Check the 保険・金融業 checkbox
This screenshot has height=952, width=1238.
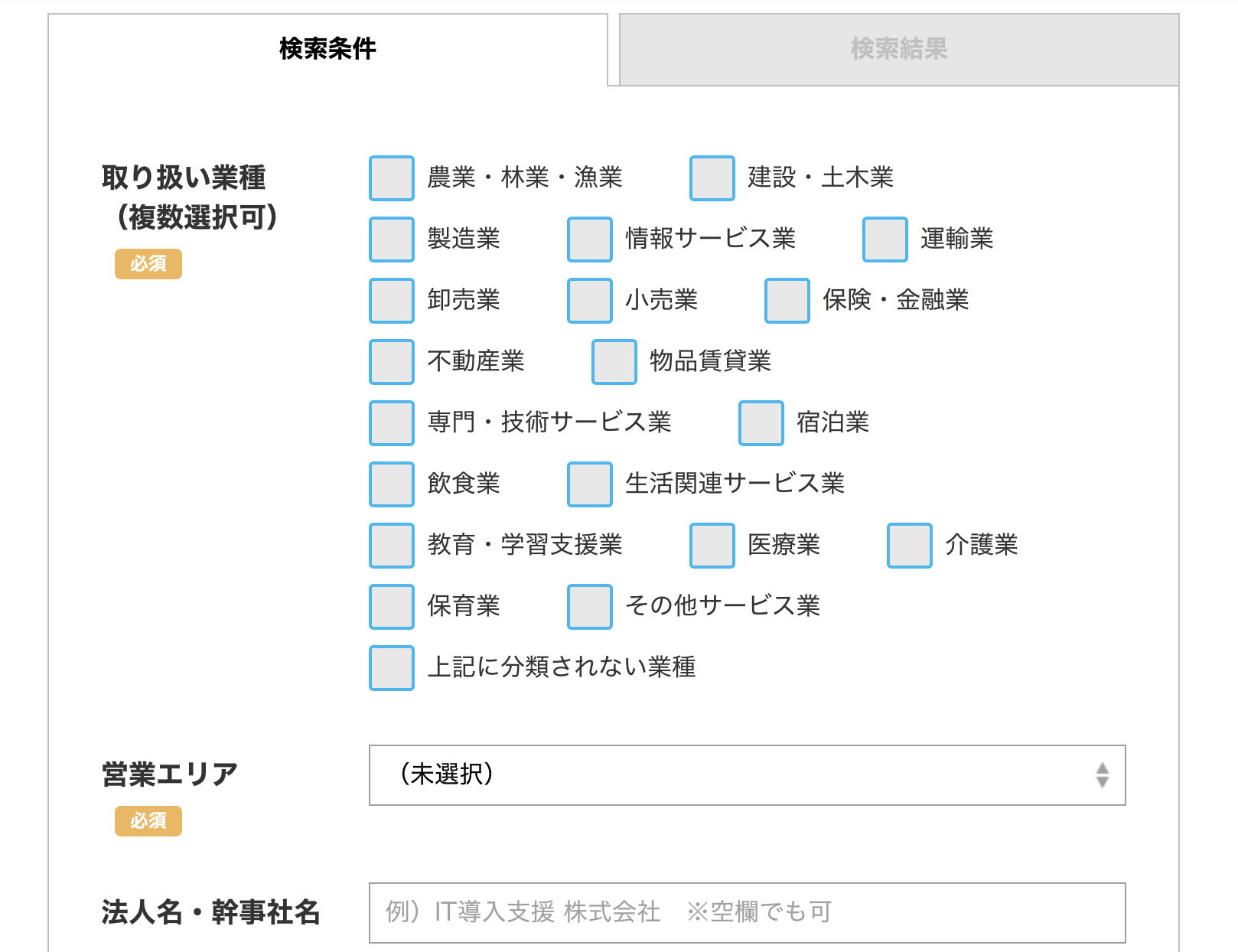coord(787,301)
